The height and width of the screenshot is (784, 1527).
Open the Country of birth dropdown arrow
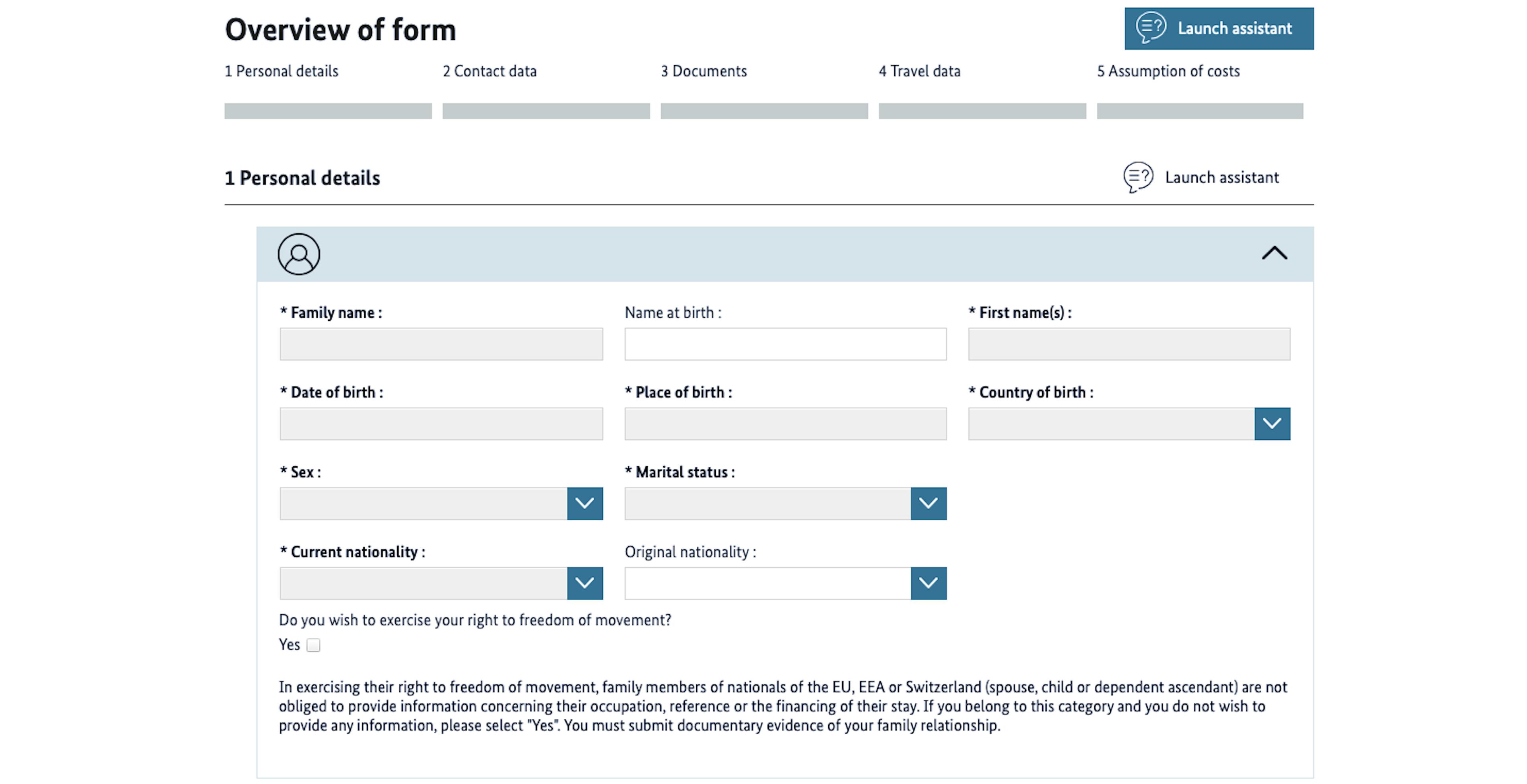[x=1272, y=424]
